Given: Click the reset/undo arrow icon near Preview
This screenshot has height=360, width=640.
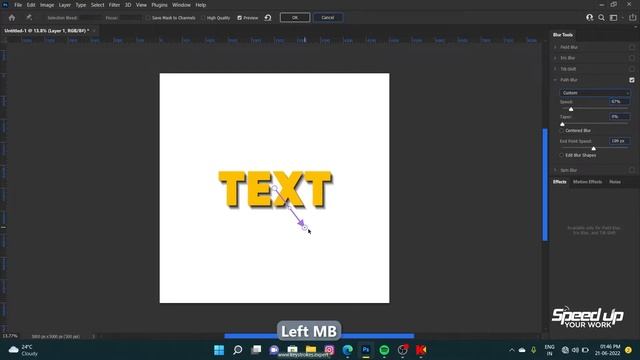Looking at the screenshot, I should tap(268, 18).
